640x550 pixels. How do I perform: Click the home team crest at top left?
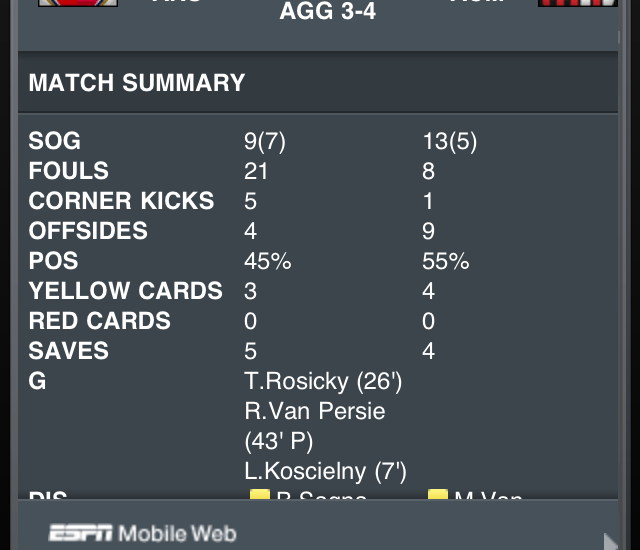tap(77, 3)
